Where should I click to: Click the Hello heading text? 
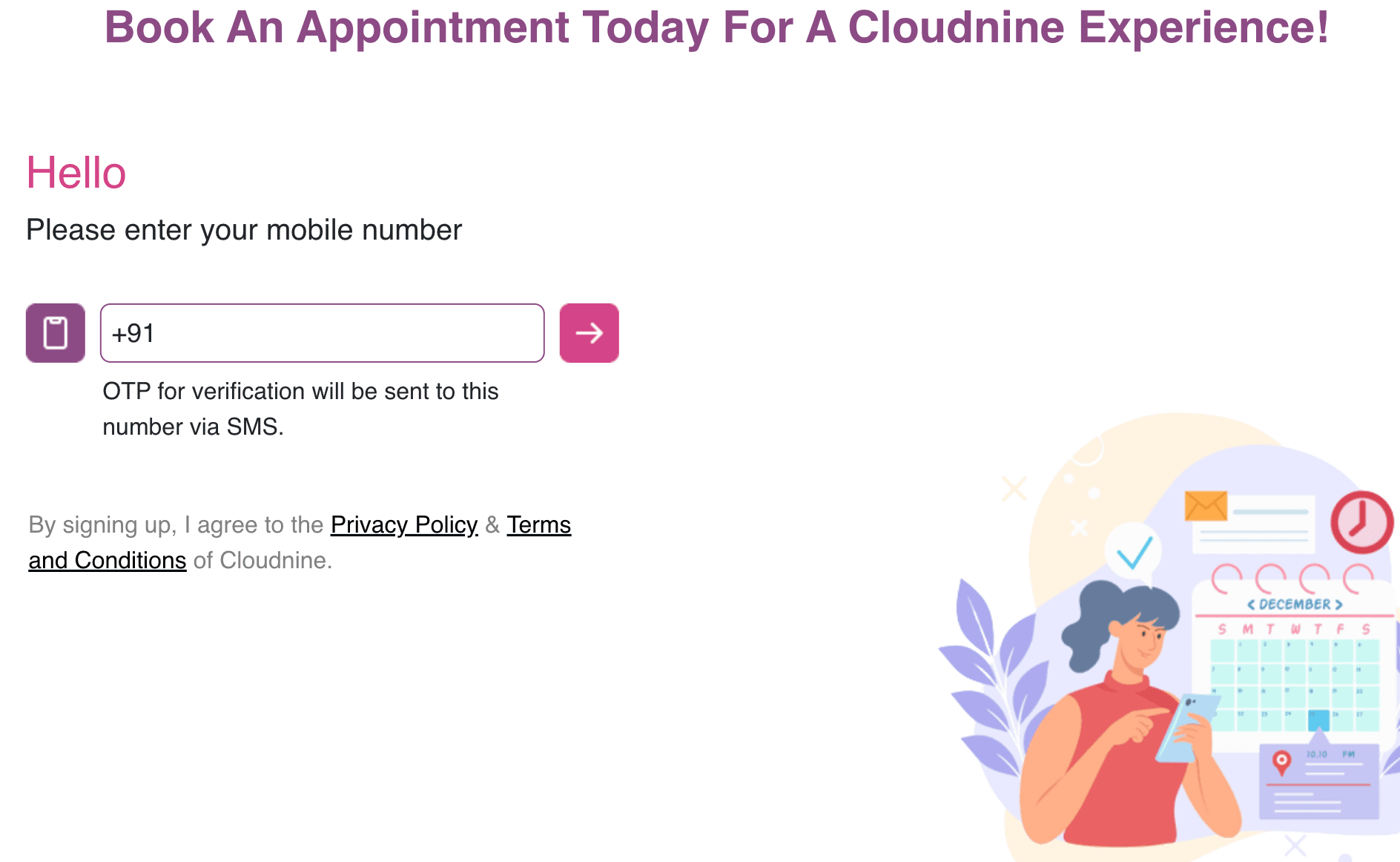click(x=76, y=172)
